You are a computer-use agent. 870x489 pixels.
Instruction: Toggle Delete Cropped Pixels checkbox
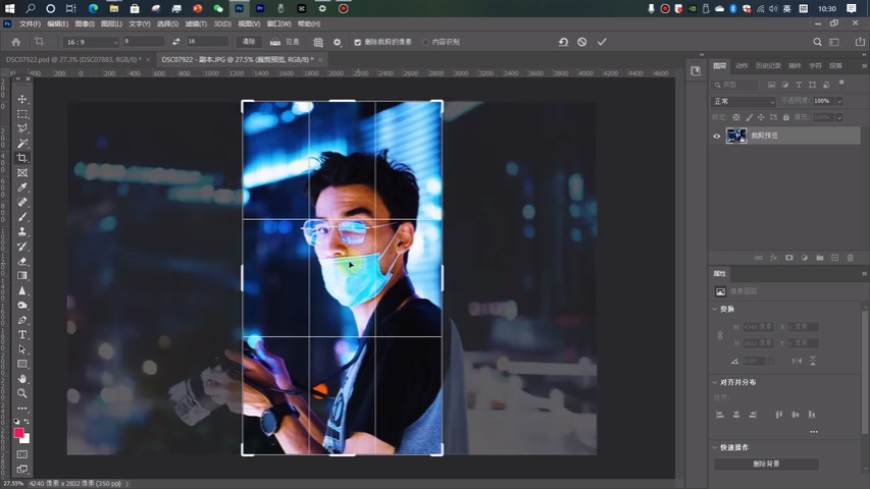(x=357, y=42)
